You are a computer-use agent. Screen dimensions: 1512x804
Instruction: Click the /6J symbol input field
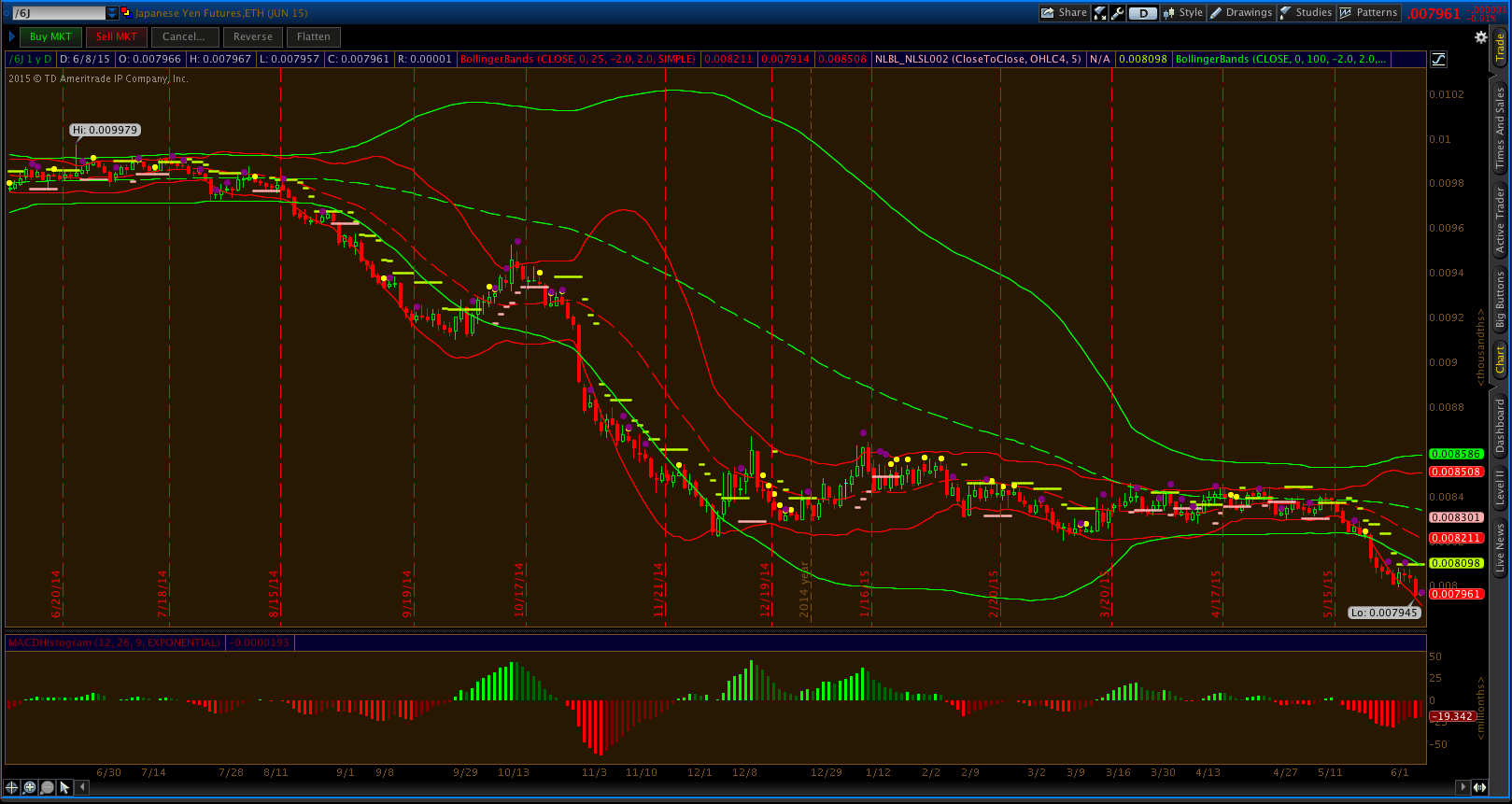point(59,13)
